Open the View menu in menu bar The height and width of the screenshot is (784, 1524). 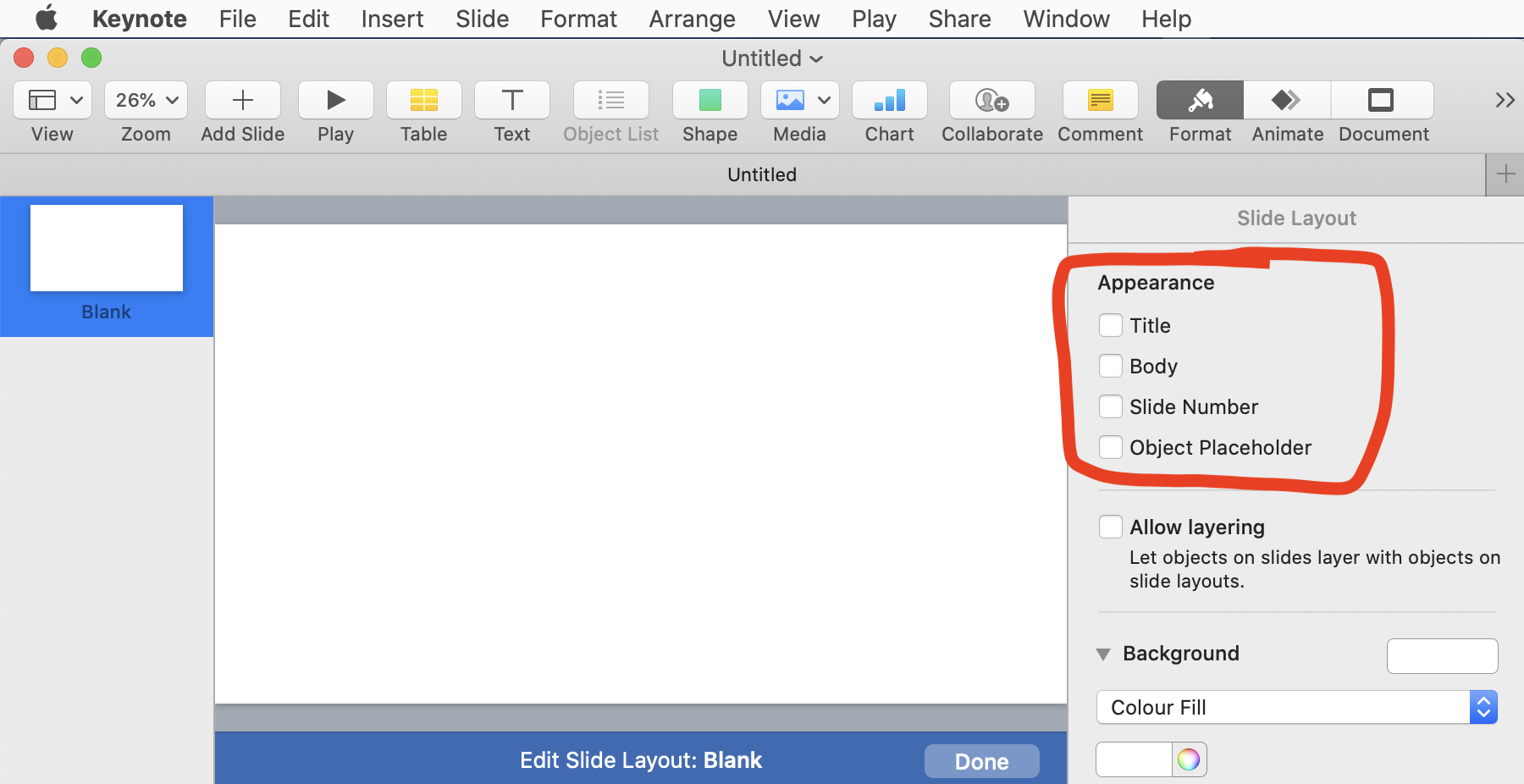tap(794, 19)
